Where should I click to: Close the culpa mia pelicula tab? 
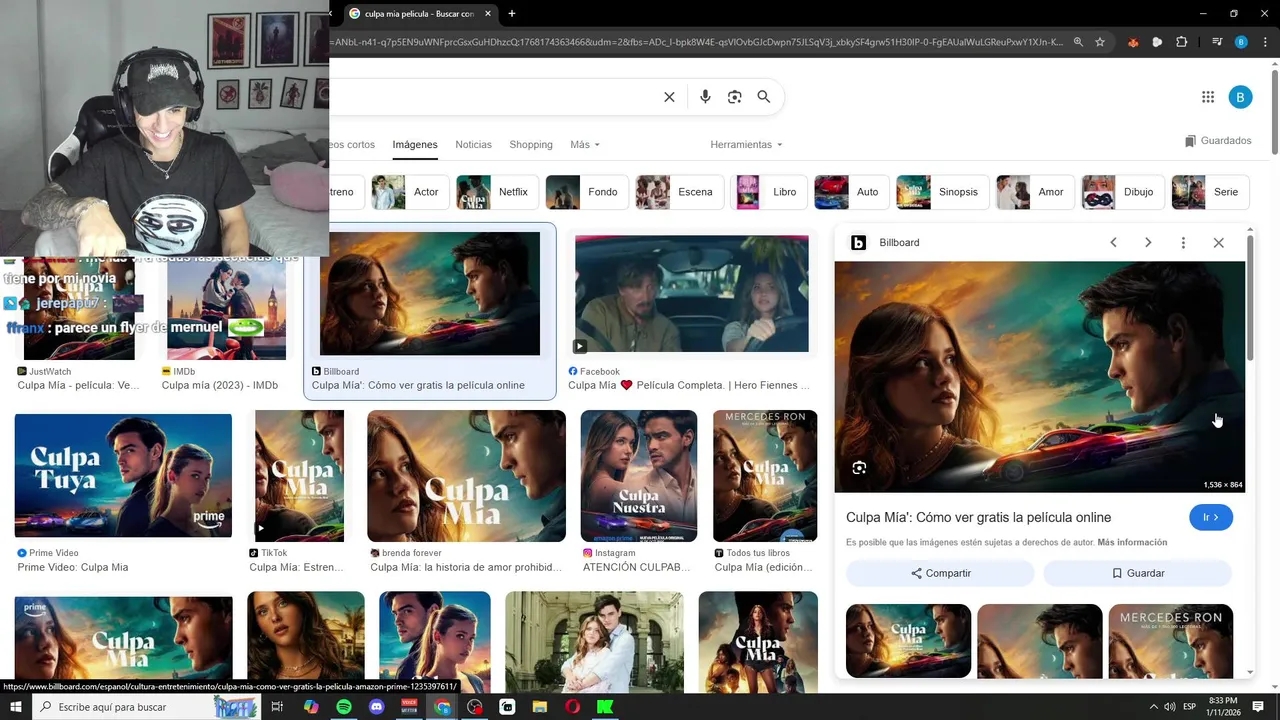point(488,13)
